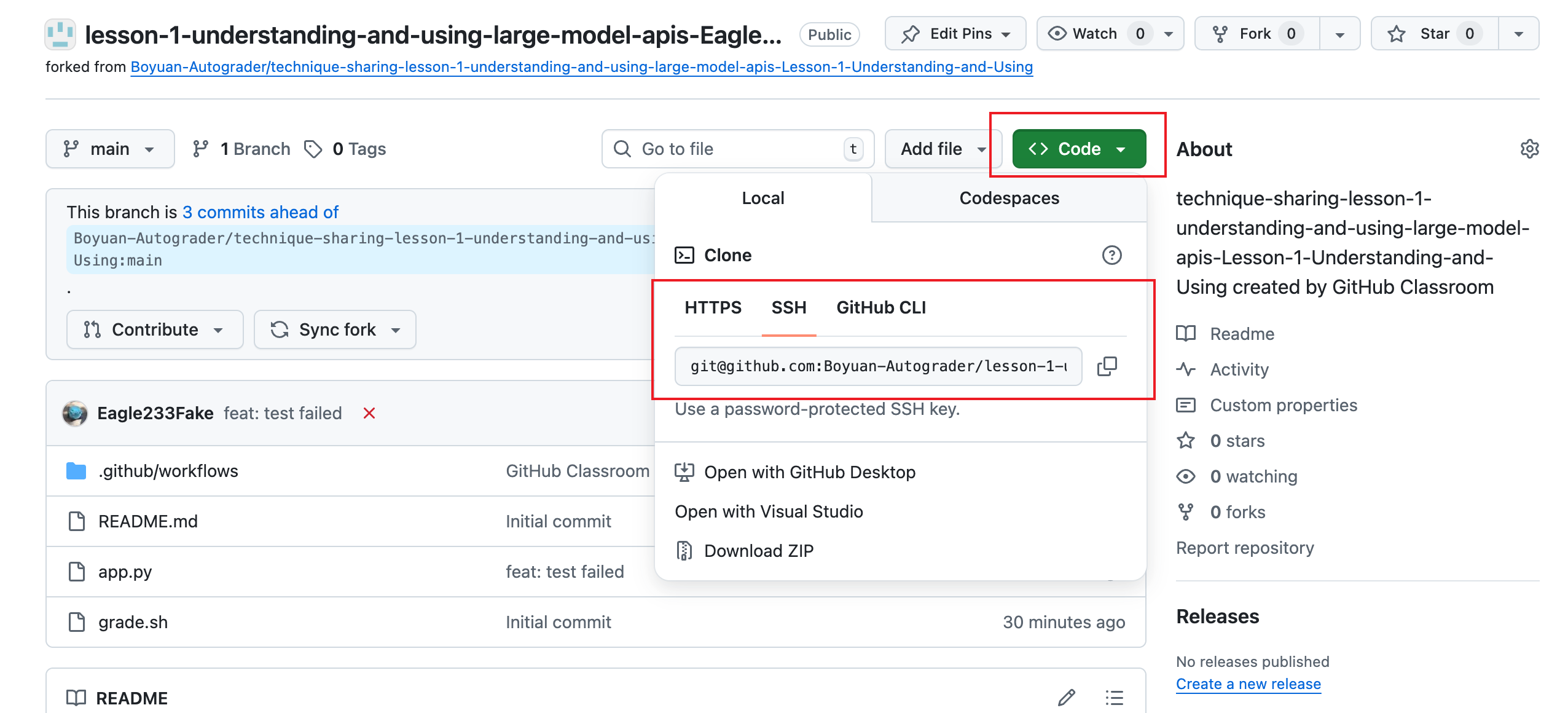1568x713 pixels.
Task: Expand the Sync fork dropdown
Action: pyautogui.click(x=335, y=329)
